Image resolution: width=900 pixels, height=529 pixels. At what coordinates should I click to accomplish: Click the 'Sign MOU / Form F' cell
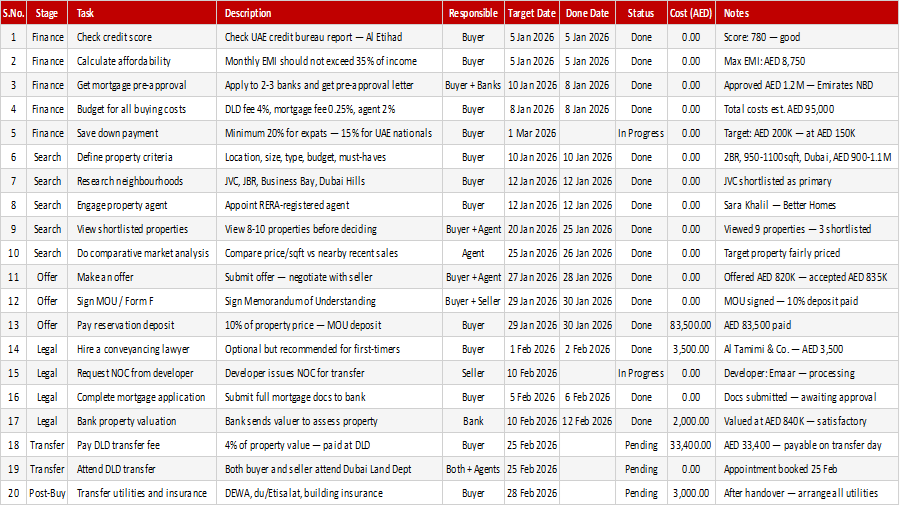point(142,301)
